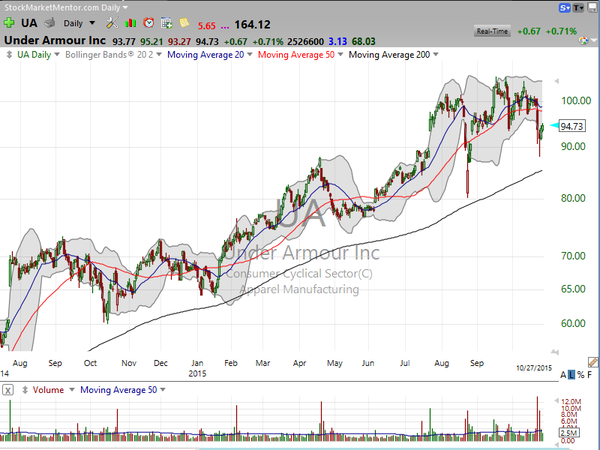The image size is (600, 450).
Task: Click the up-down arrows icon before UA Daily
Action: tap(9, 55)
